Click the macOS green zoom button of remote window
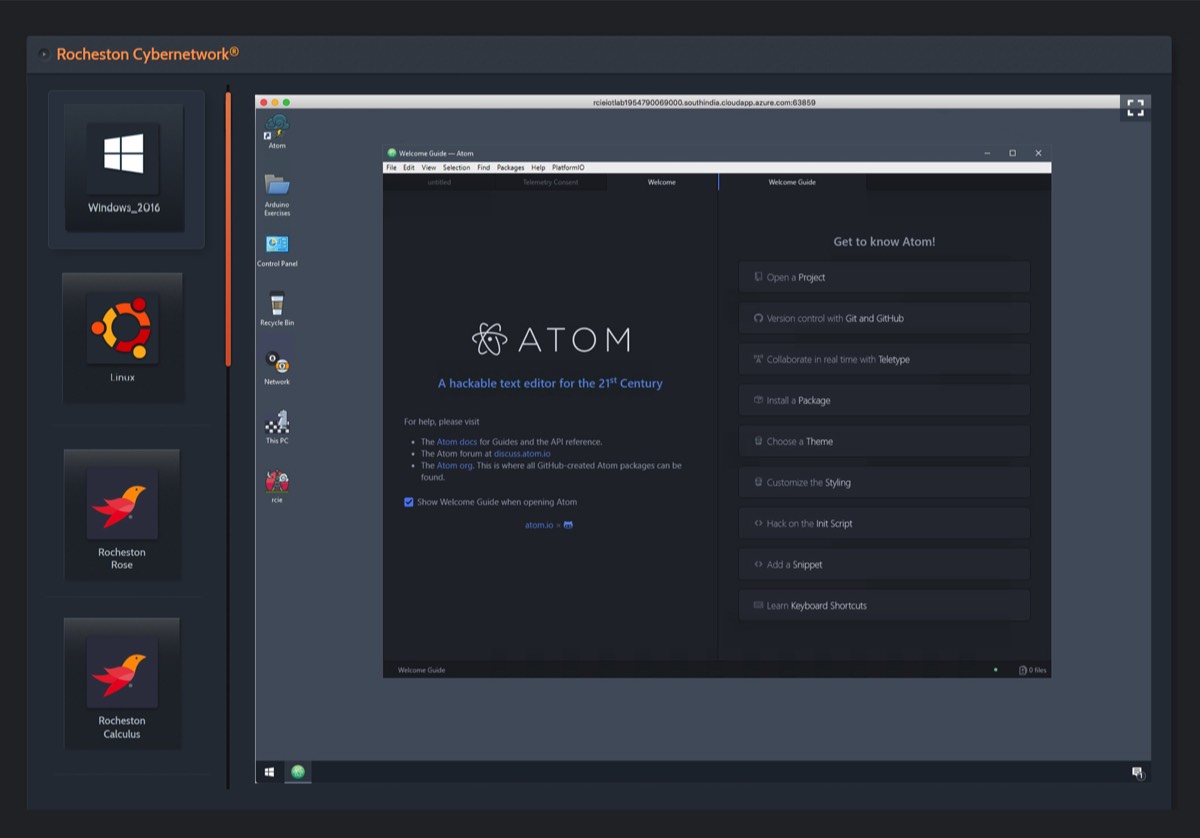Viewport: 1200px width, 838px height. coord(286,102)
